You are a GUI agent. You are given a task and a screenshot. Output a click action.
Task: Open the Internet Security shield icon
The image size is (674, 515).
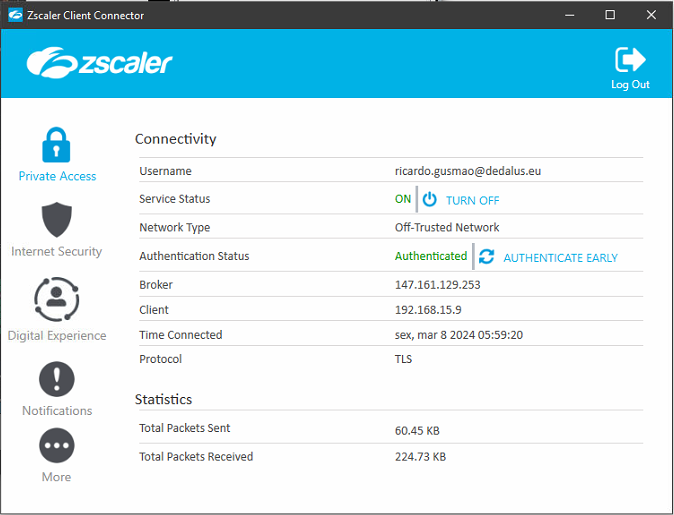pyautogui.click(x=56, y=219)
